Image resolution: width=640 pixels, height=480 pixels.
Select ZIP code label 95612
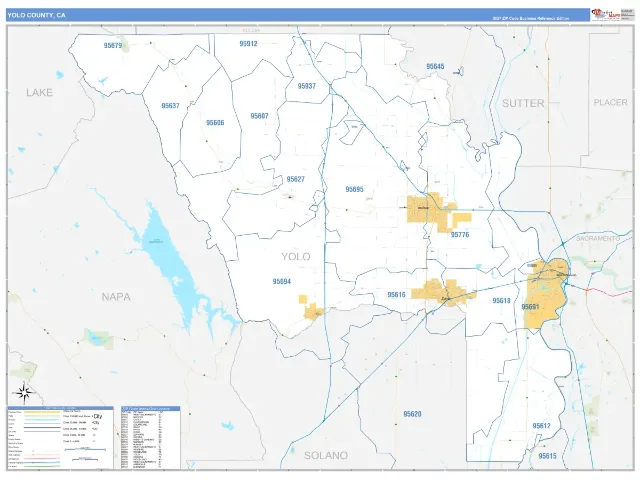coord(542,426)
